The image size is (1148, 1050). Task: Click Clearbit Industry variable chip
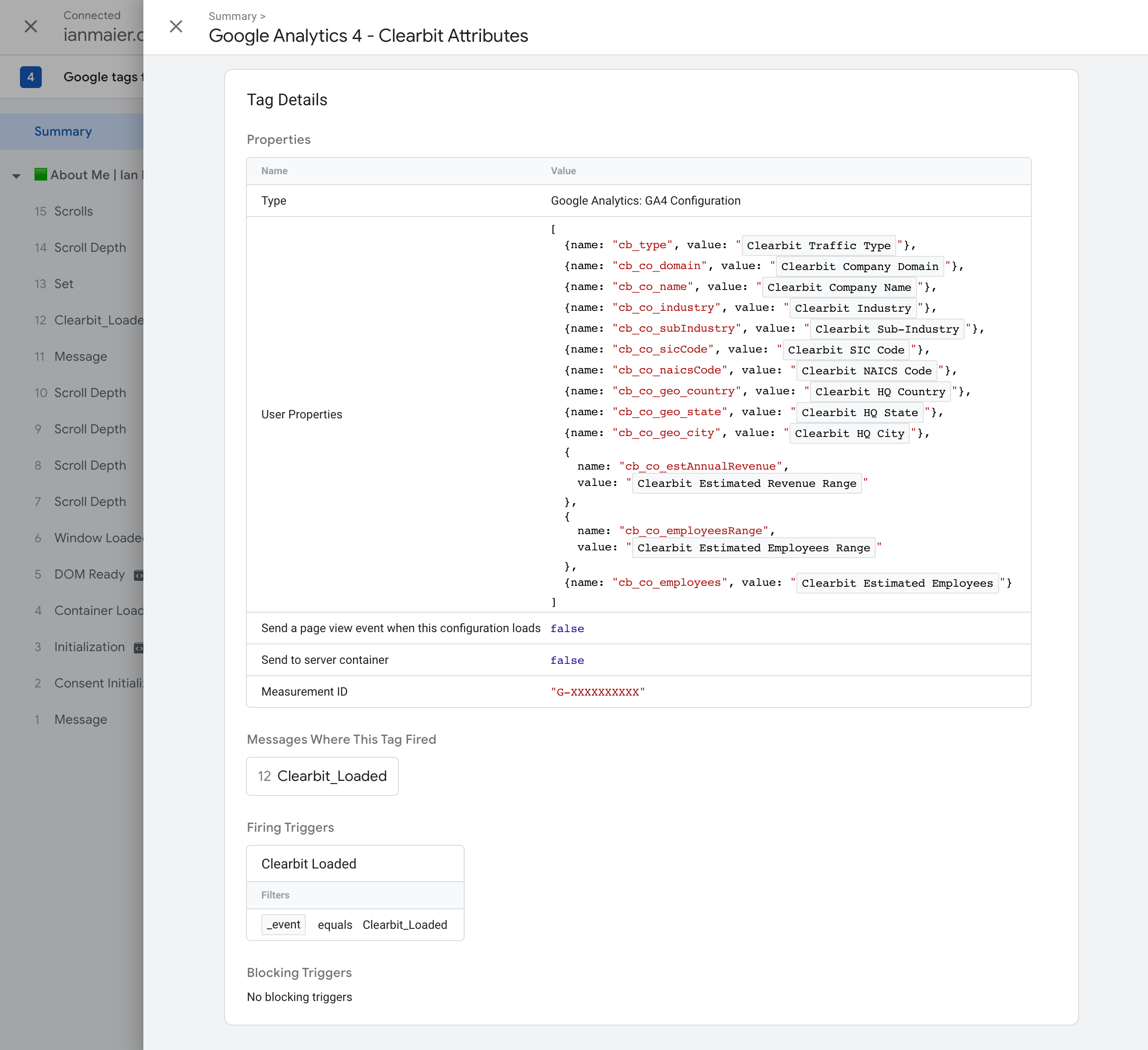tap(853, 308)
